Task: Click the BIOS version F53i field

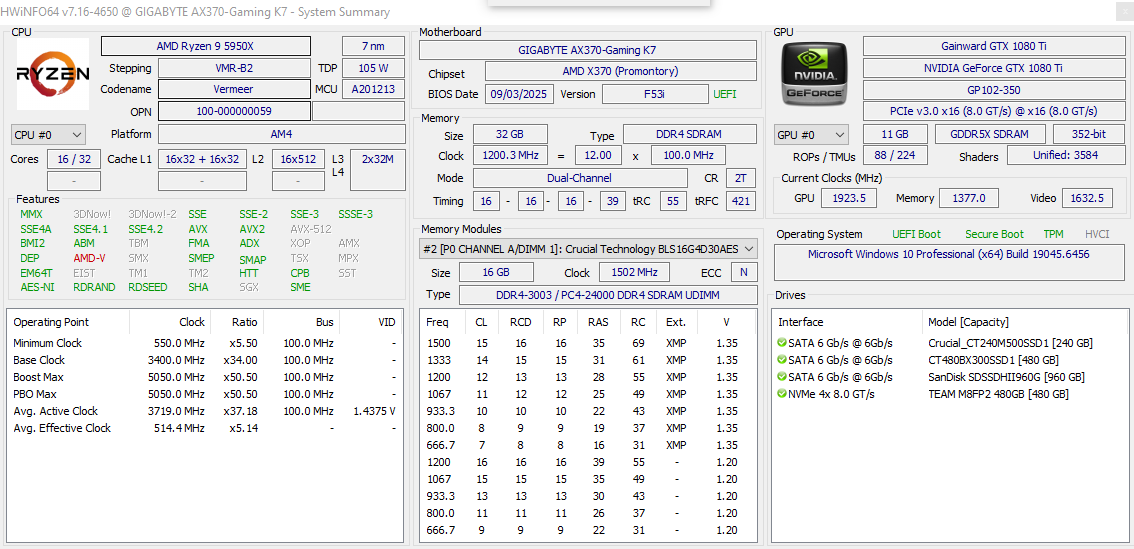Action: coord(655,94)
